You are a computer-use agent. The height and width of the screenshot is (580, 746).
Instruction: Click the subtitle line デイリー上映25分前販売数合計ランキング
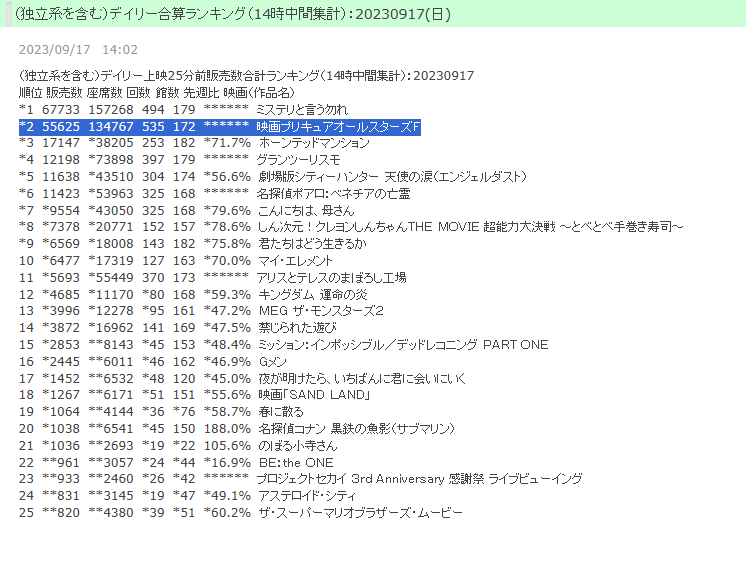tap(246, 76)
